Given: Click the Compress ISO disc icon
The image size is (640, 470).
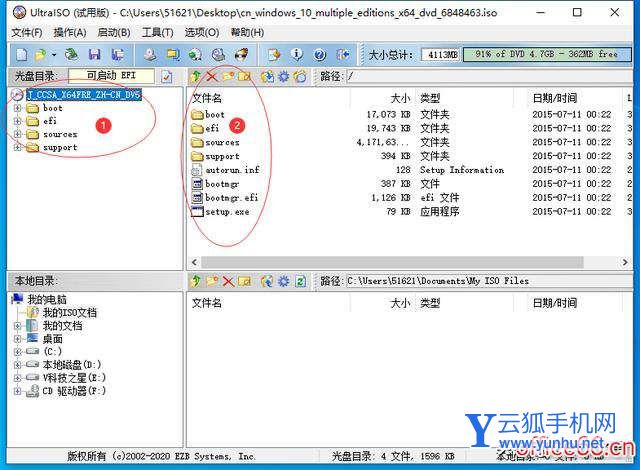Looking at the screenshot, I should [196, 54].
